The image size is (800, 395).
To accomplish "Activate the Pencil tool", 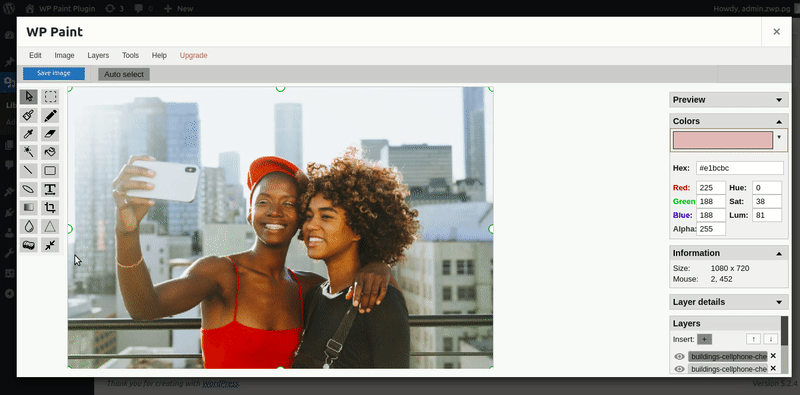I will [50, 115].
